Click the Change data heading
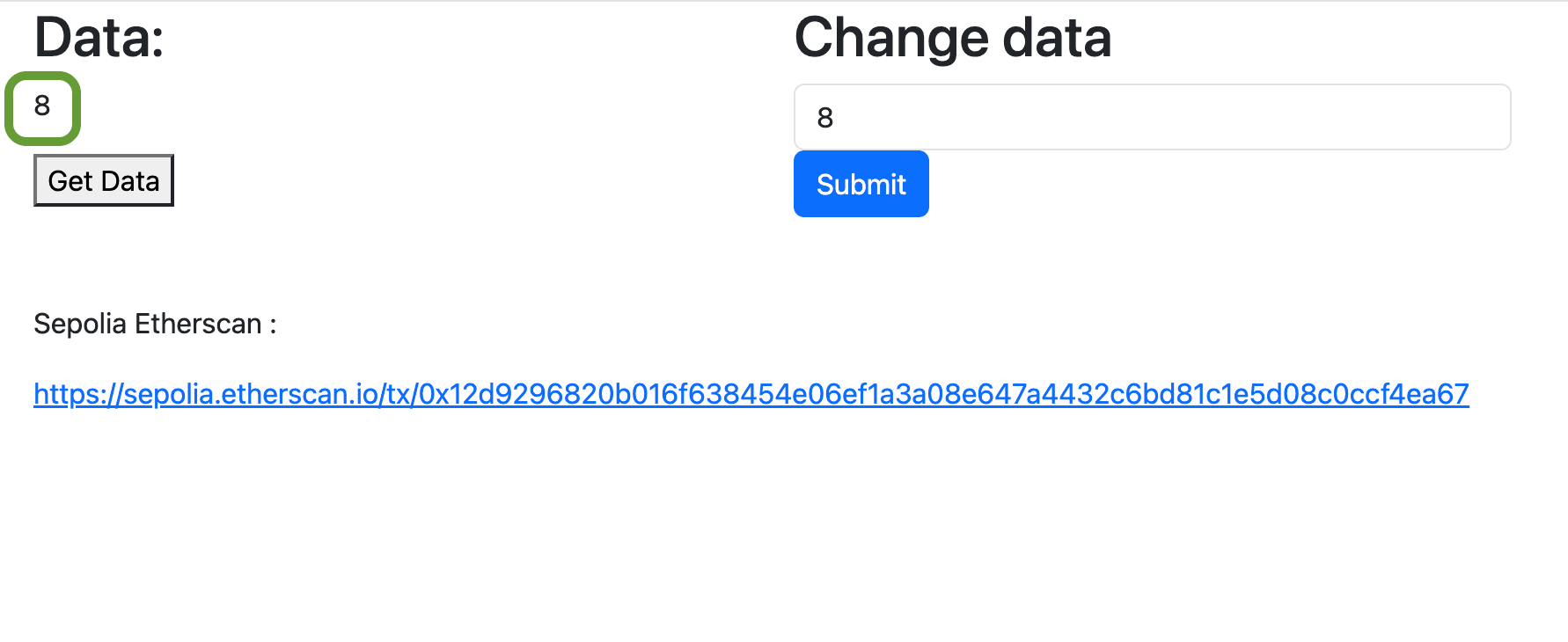 coord(952,37)
